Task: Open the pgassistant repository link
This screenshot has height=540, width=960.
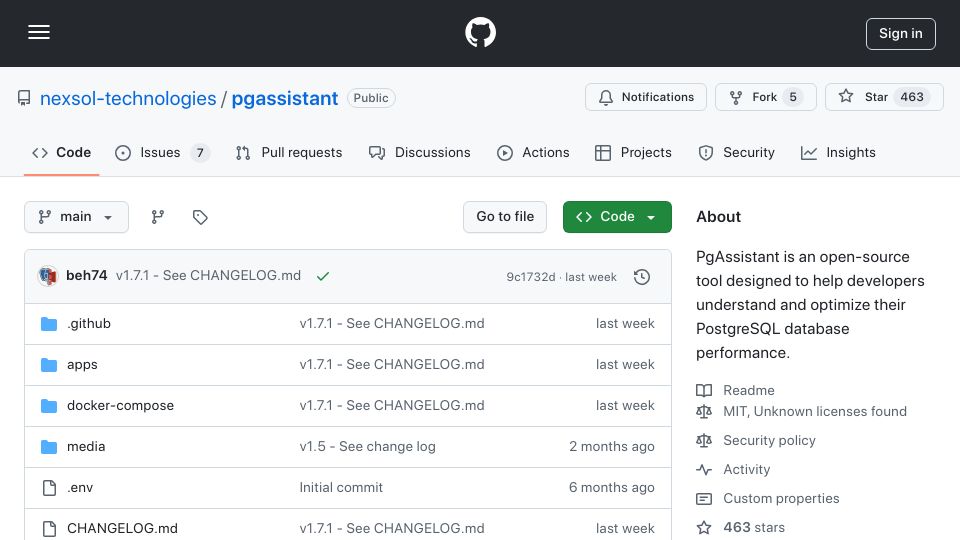Action: pos(285,99)
